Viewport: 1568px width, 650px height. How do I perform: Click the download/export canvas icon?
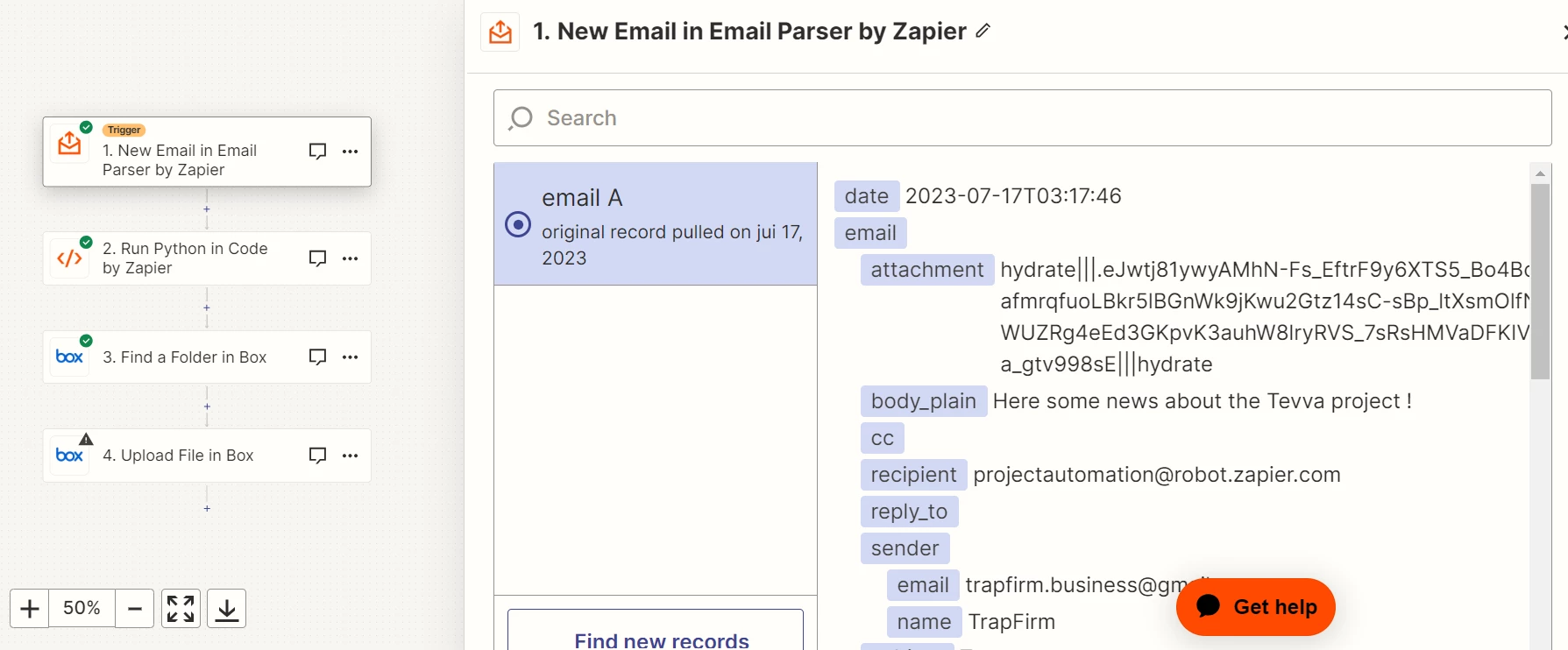click(x=226, y=608)
